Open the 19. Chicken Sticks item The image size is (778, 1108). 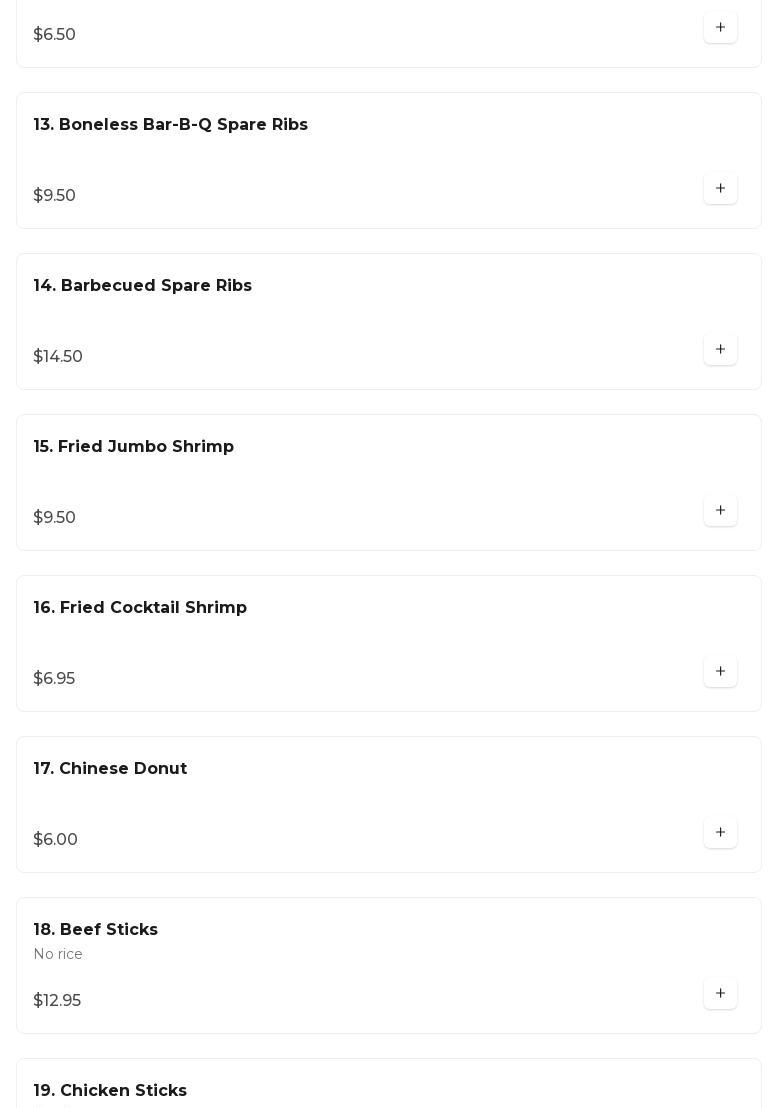point(110,1091)
